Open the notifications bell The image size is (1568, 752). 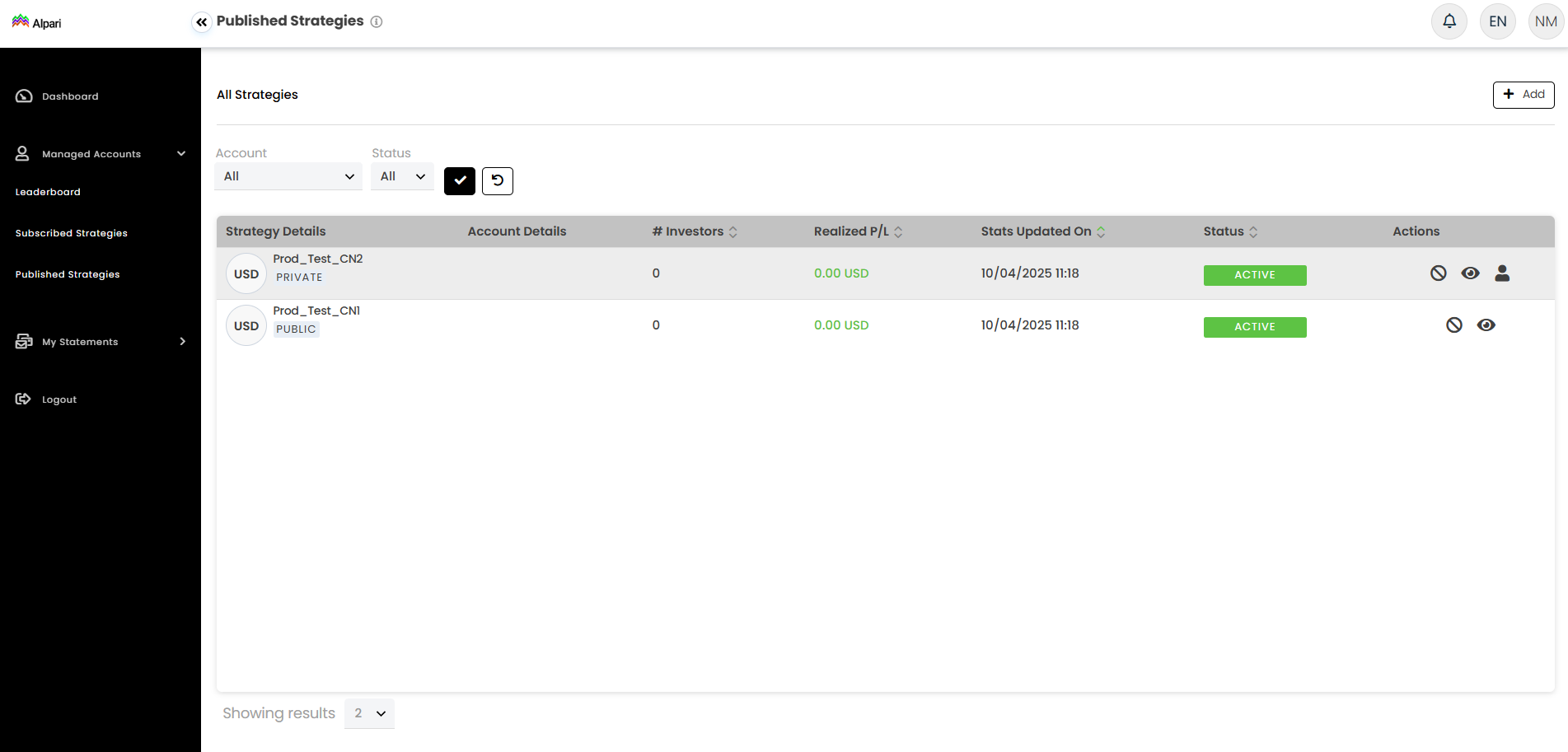[1449, 21]
